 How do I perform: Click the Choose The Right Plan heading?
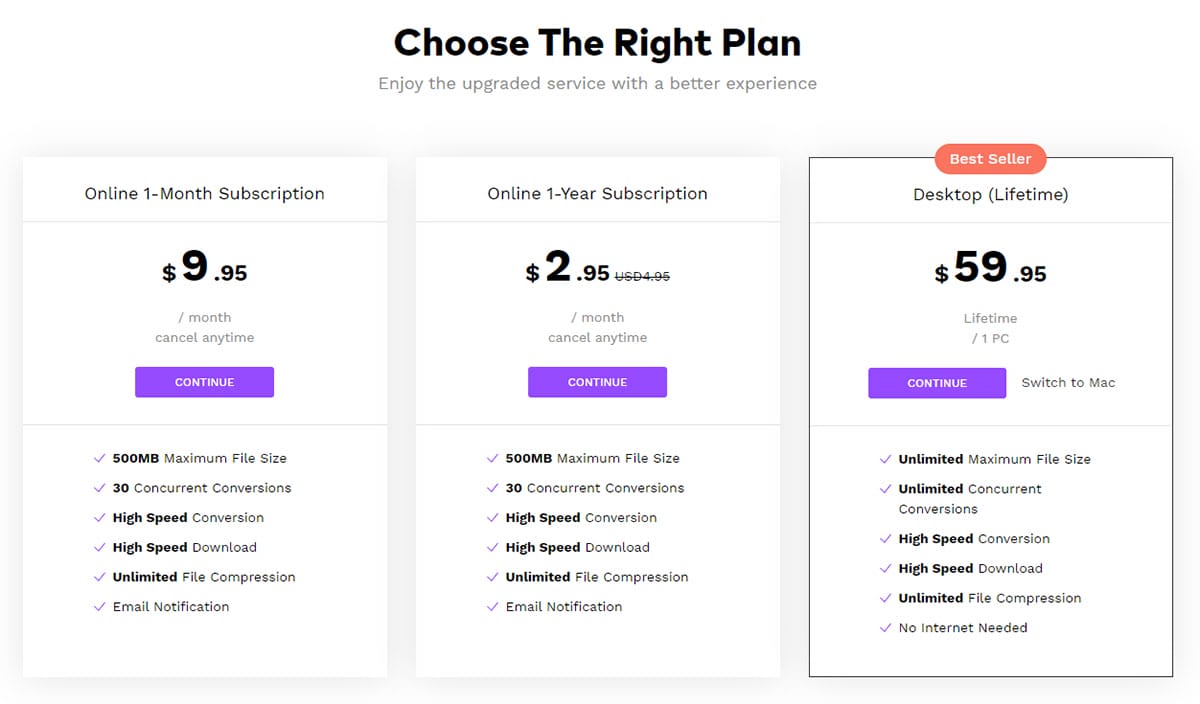(x=597, y=43)
